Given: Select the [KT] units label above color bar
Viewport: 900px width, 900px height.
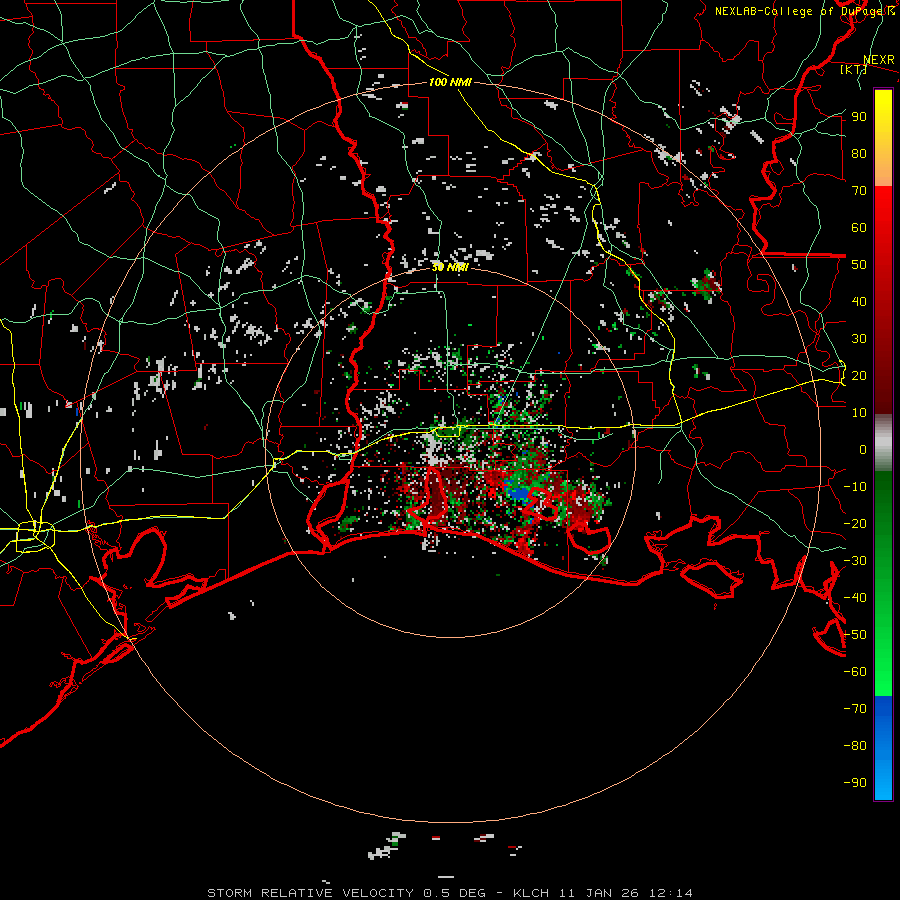Looking at the screenshot, I should 854,69.
